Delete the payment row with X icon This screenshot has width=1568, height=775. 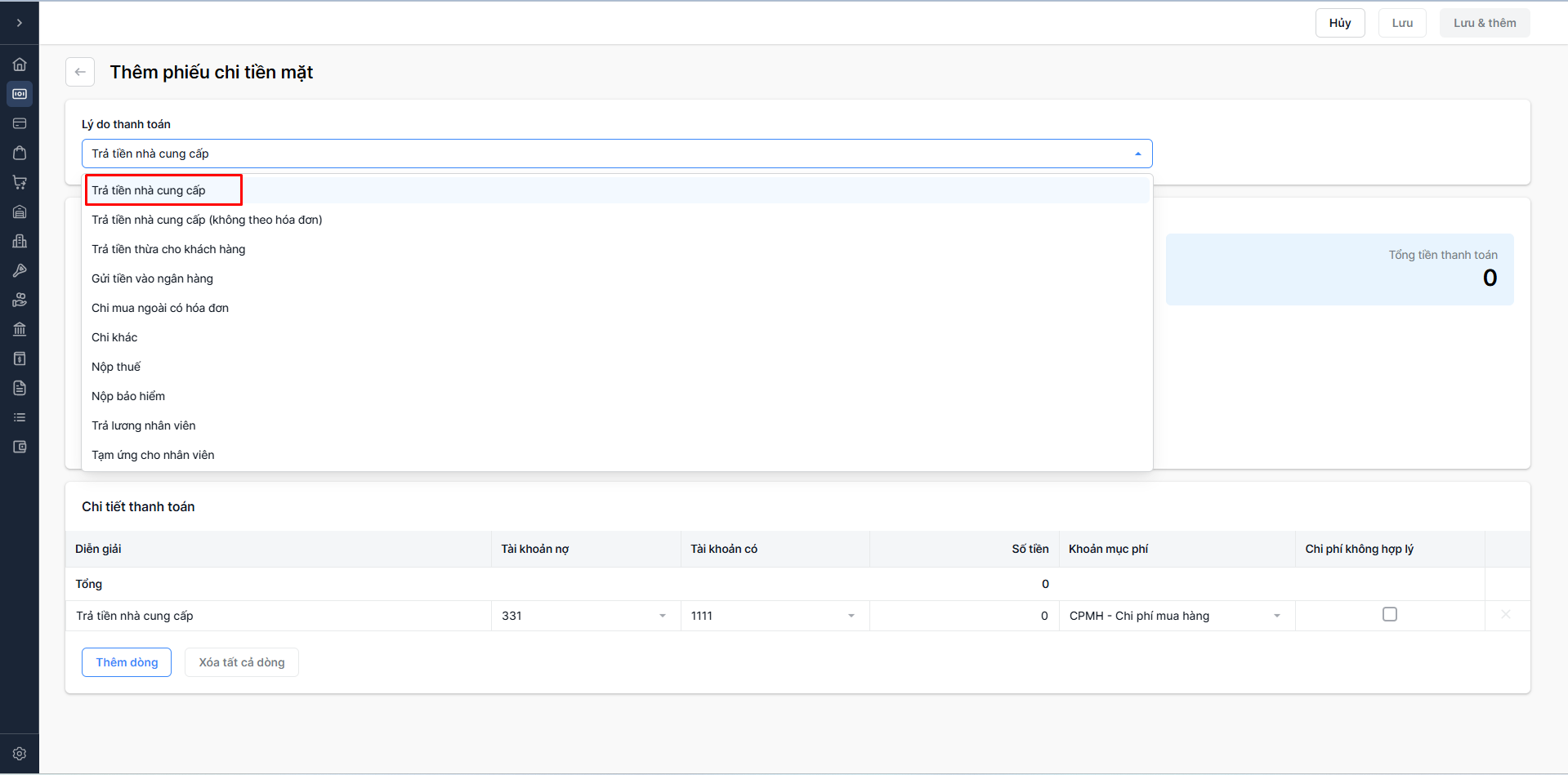point(1505,614)
